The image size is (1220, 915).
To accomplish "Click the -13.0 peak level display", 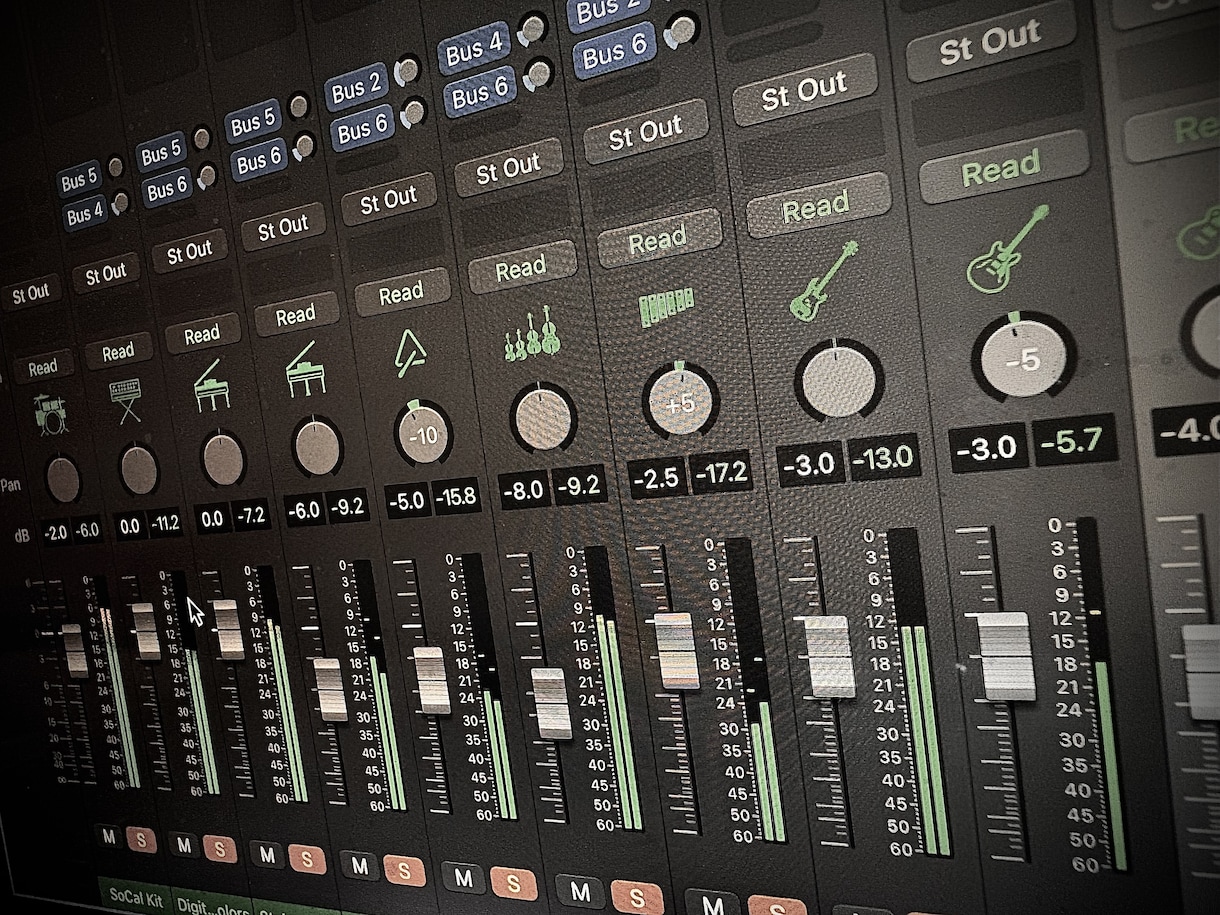I will point(882,459).
